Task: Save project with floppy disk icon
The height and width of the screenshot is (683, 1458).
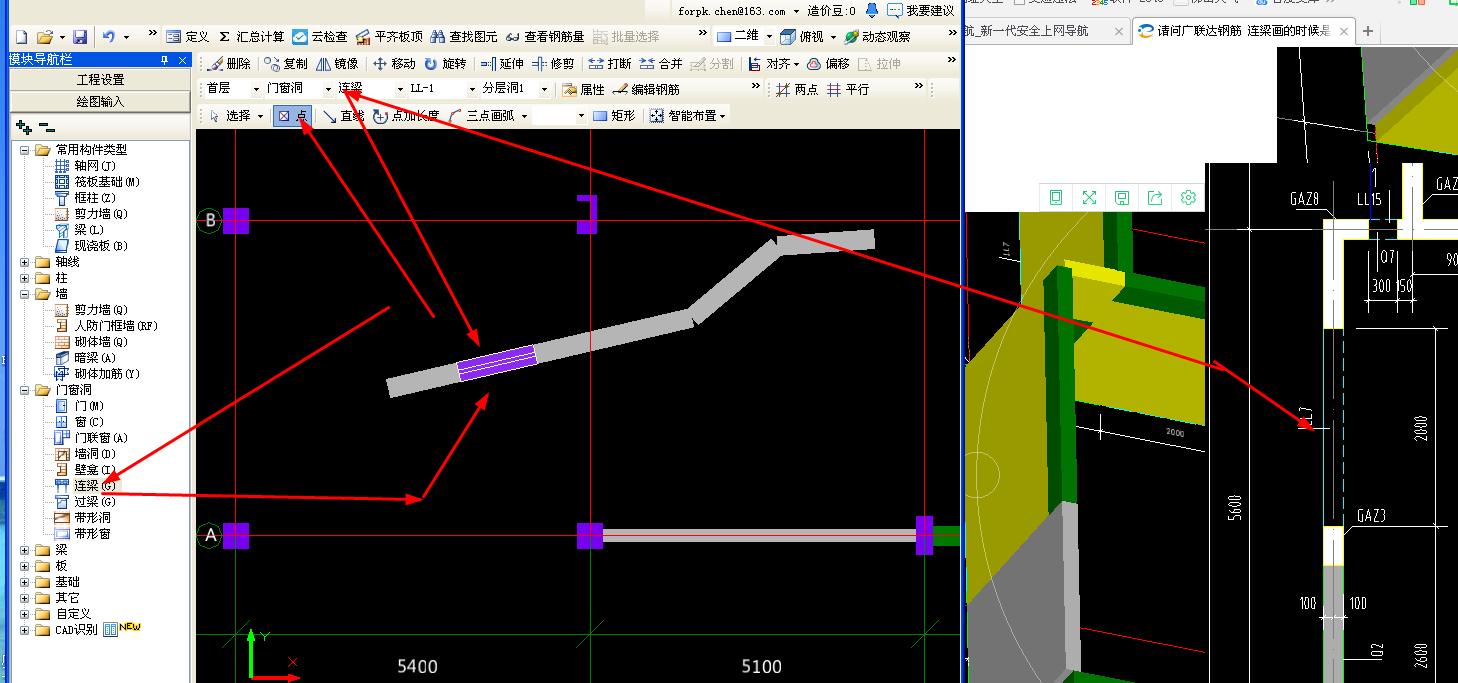Action: [80, 37]
